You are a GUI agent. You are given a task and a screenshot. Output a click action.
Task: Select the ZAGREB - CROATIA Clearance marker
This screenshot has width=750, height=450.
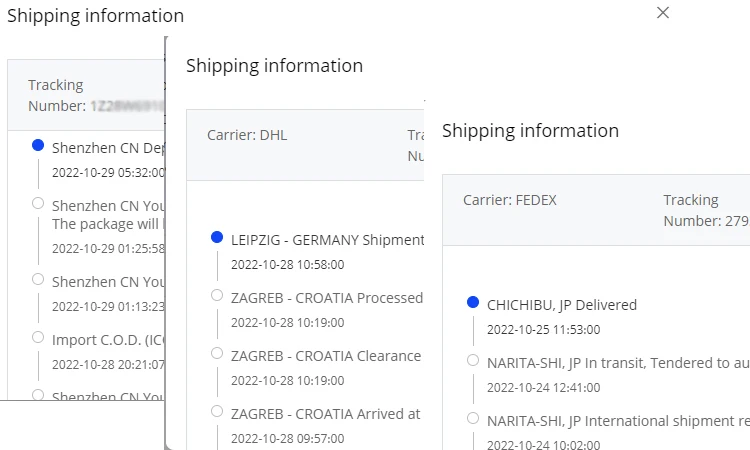pyautogui.click(x=217, y=353)
